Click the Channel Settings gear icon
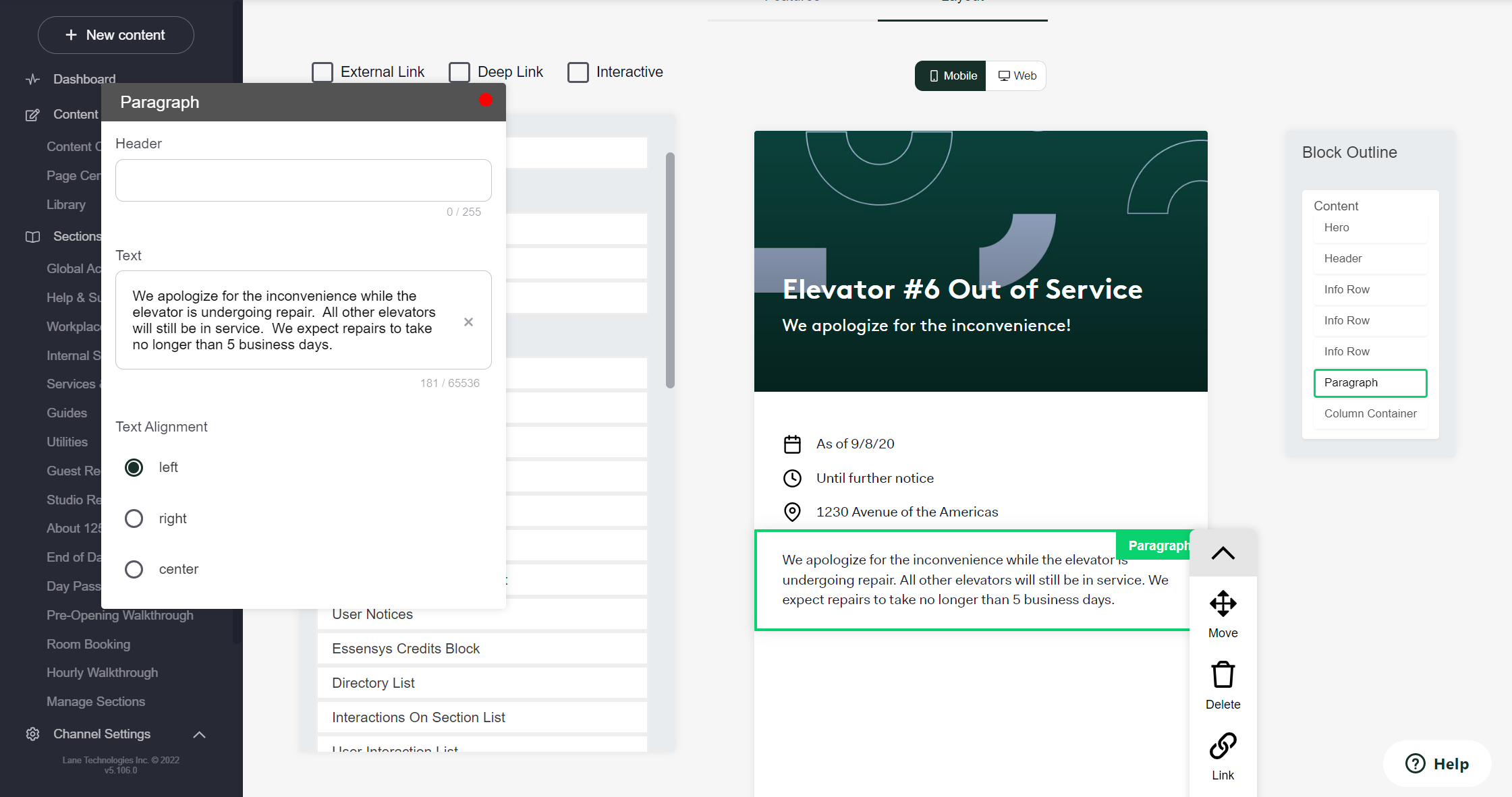The width and height of the screenshot is (1512, 797). tap(32, 734)
